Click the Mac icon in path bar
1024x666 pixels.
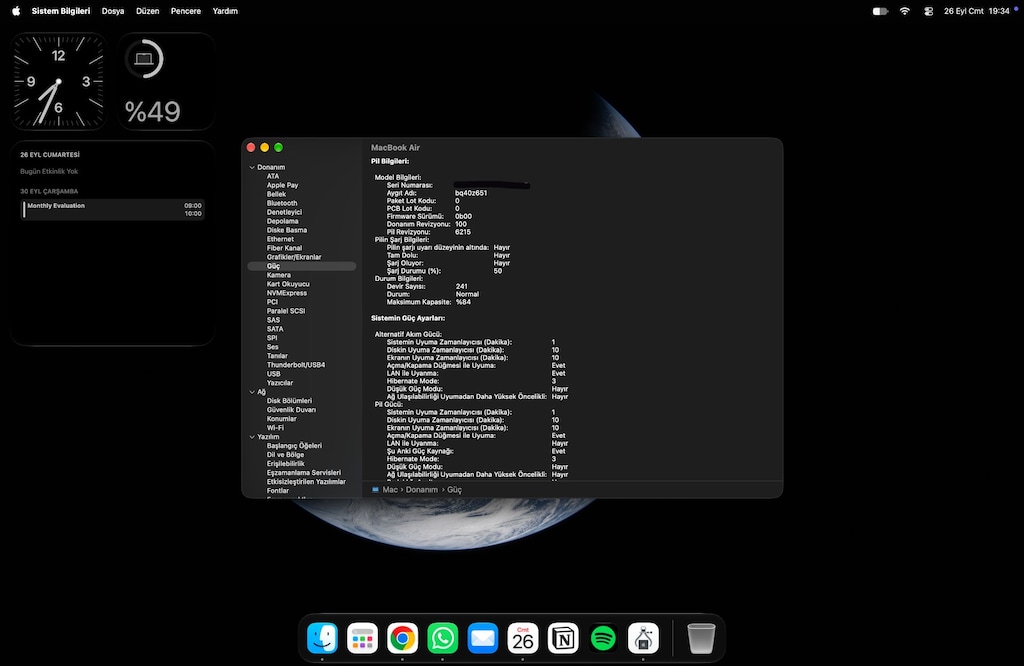pos(376,489)
